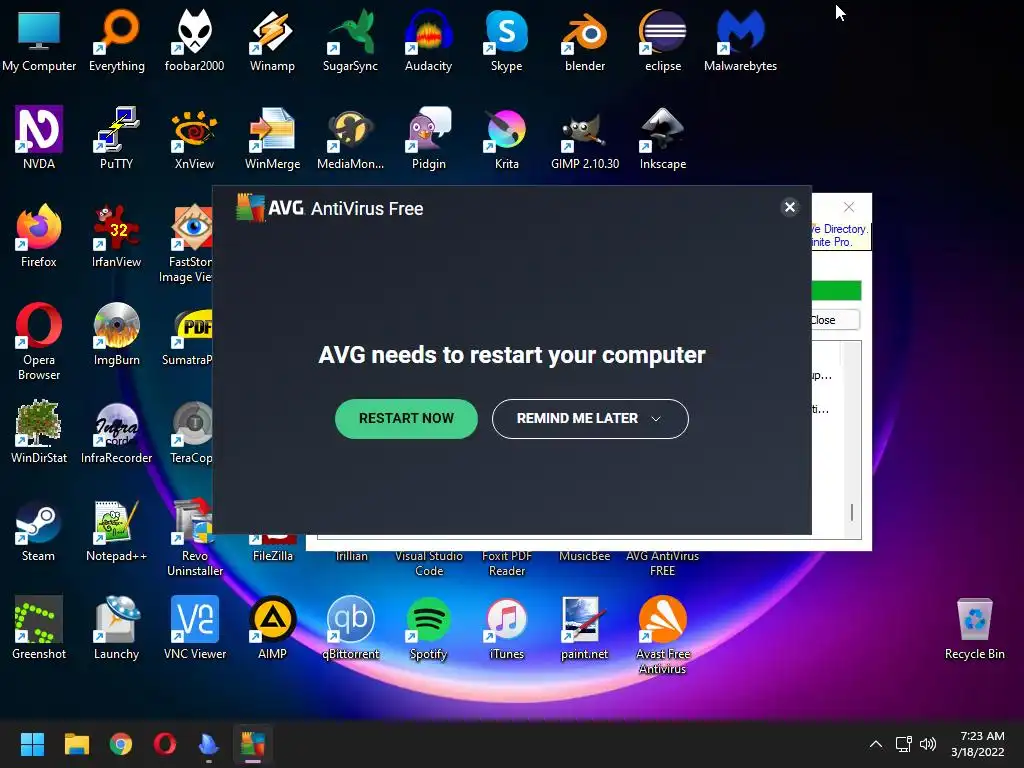This screenshot has height=768, width=1024.
Task: Select the Winamp desktop icon
Action: [x=272, y=40]
